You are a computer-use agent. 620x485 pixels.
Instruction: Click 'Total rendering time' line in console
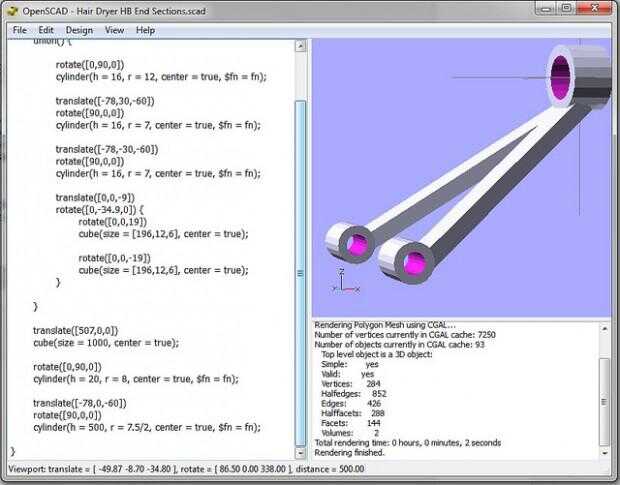(408, 443)
